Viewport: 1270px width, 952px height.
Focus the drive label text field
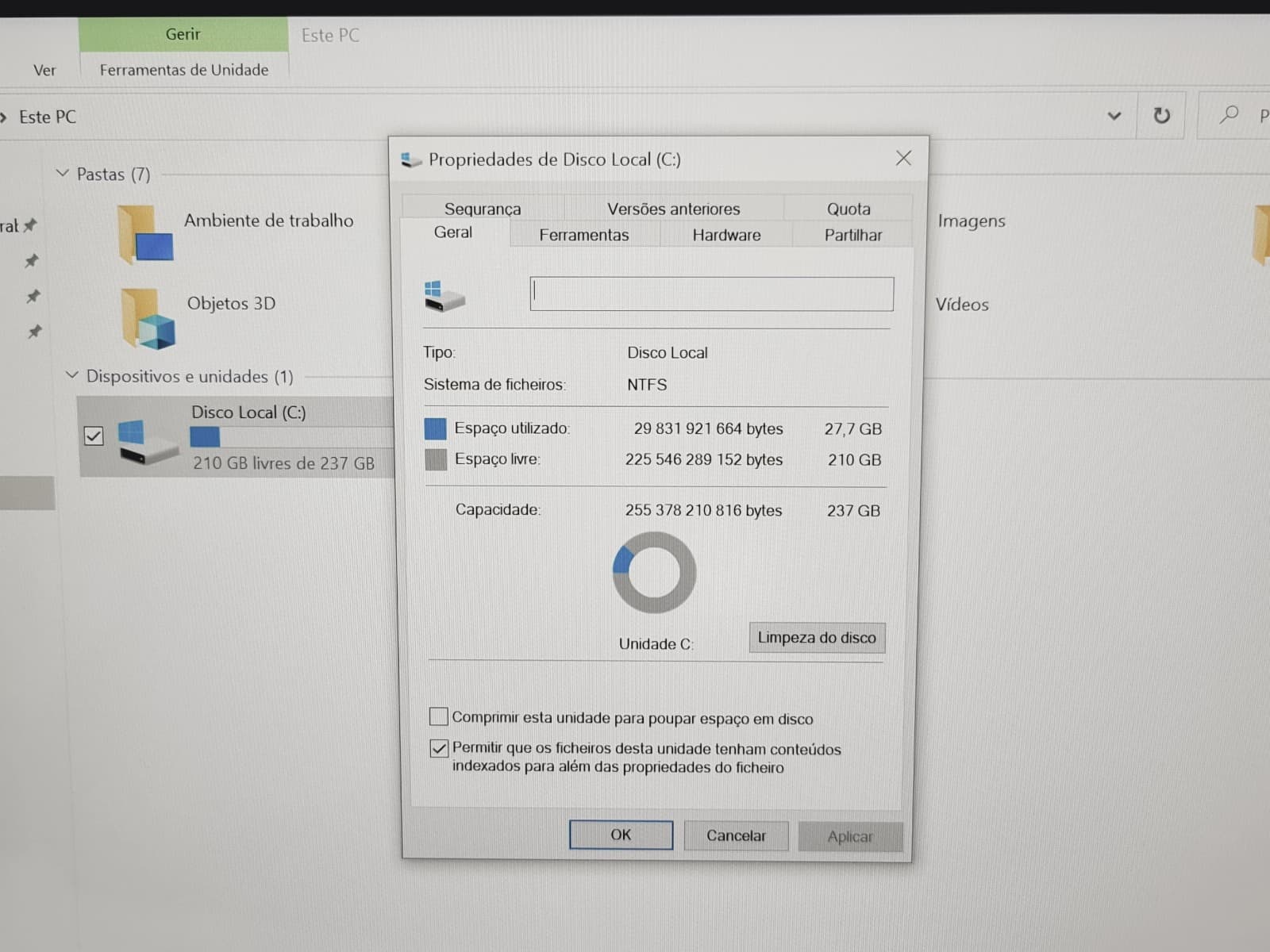coord(712,294)
